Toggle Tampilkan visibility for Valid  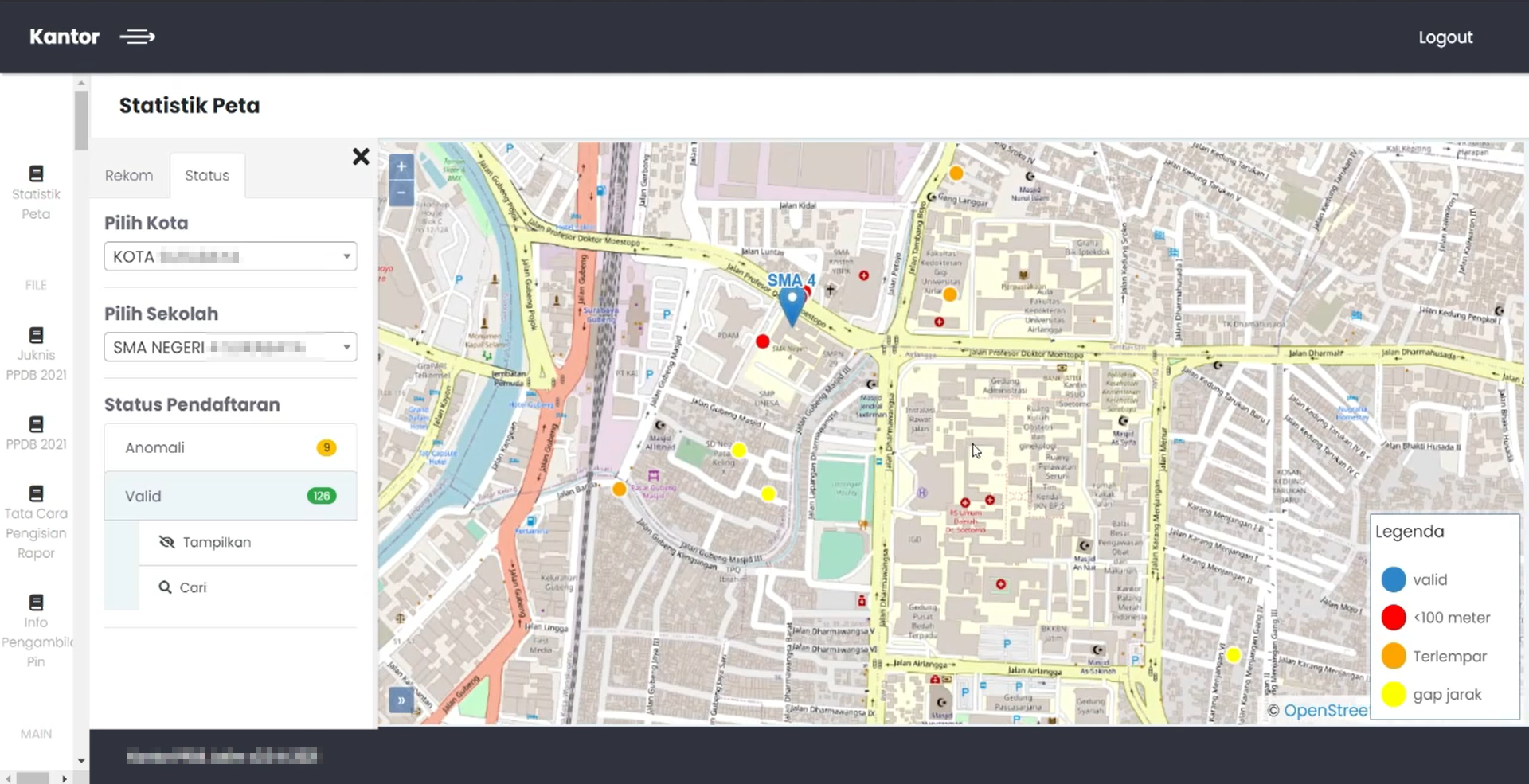[x=205, y=542]
